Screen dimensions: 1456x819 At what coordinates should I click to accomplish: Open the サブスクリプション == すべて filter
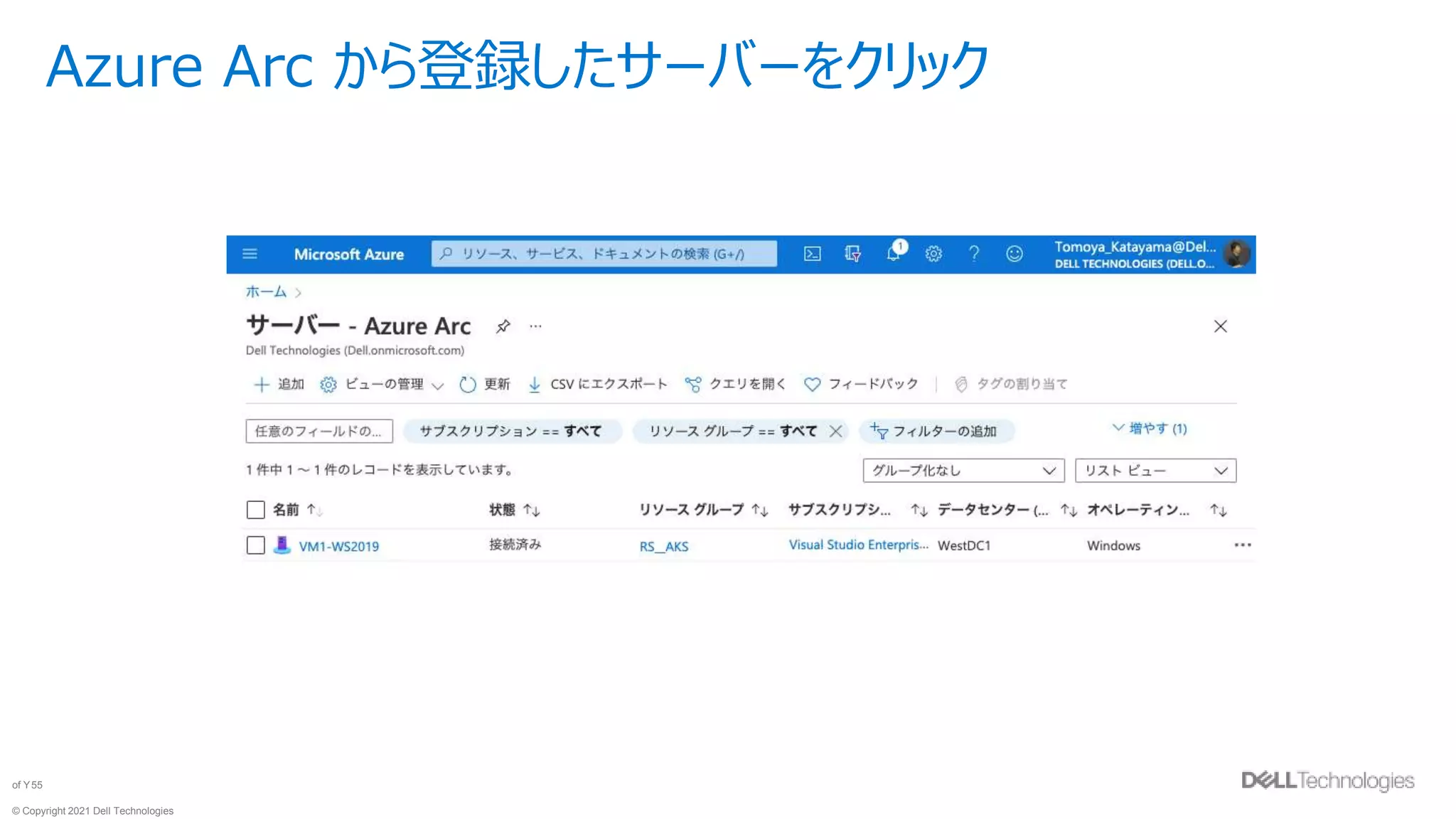[511, 432]
